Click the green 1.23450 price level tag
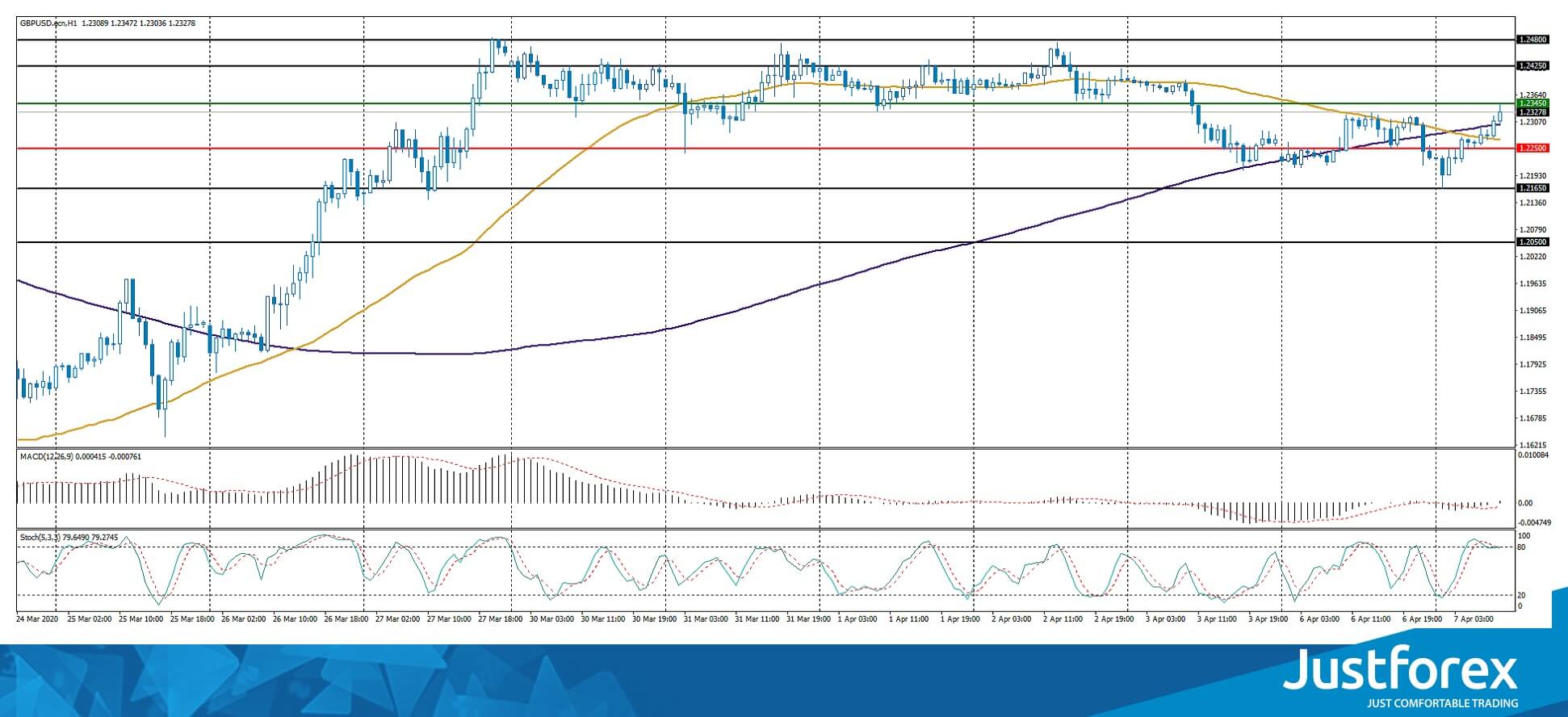This screenshot has height=717, width=1568. click(1532, 103)
